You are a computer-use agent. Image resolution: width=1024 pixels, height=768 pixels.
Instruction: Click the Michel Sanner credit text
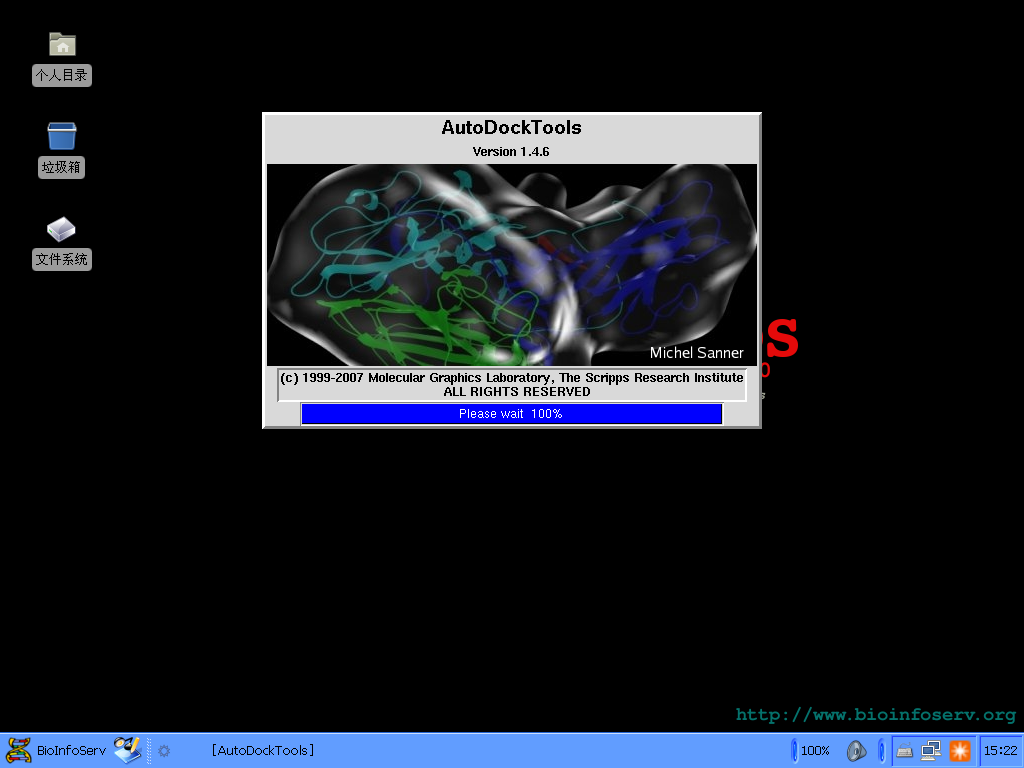[696, 353]
